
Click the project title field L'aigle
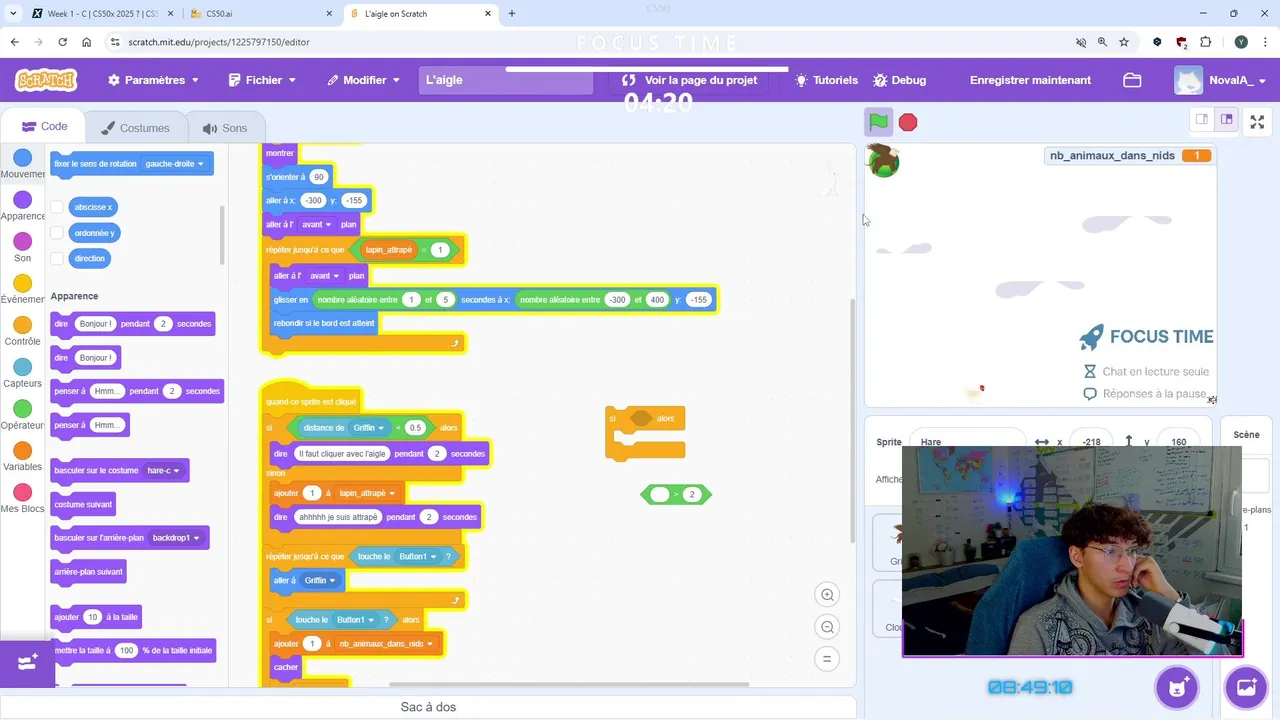506,80
